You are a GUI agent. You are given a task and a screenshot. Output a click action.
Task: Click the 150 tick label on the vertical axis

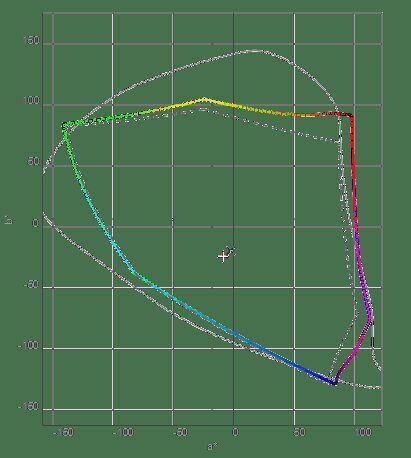31,41
